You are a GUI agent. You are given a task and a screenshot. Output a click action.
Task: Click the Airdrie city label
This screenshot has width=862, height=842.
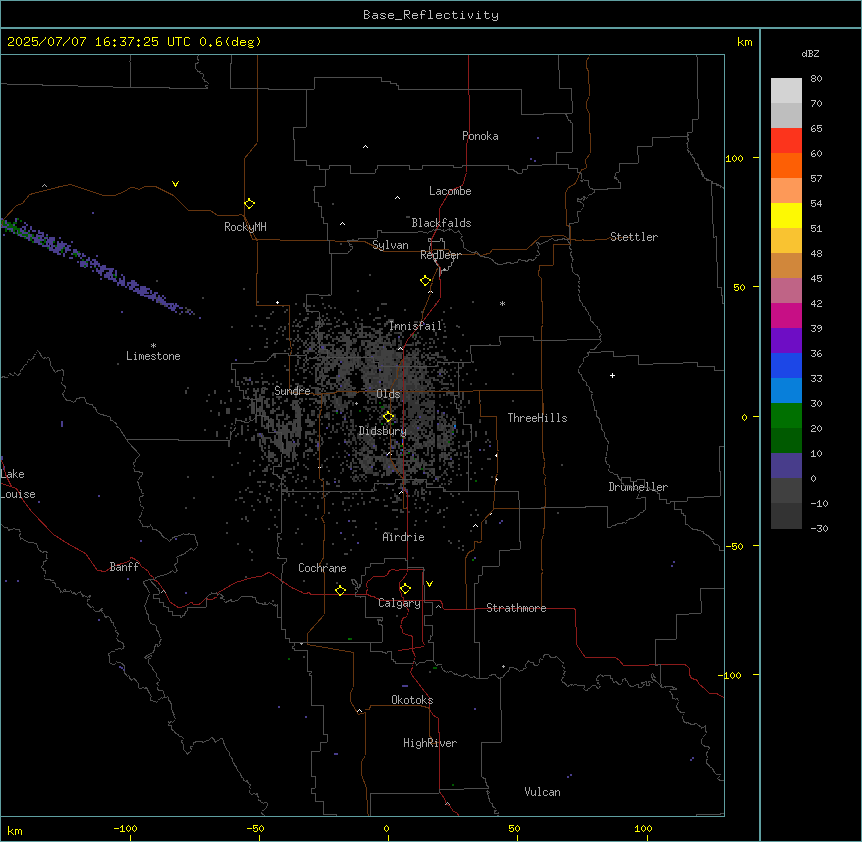pyautogui.click(x=404, y=537)
